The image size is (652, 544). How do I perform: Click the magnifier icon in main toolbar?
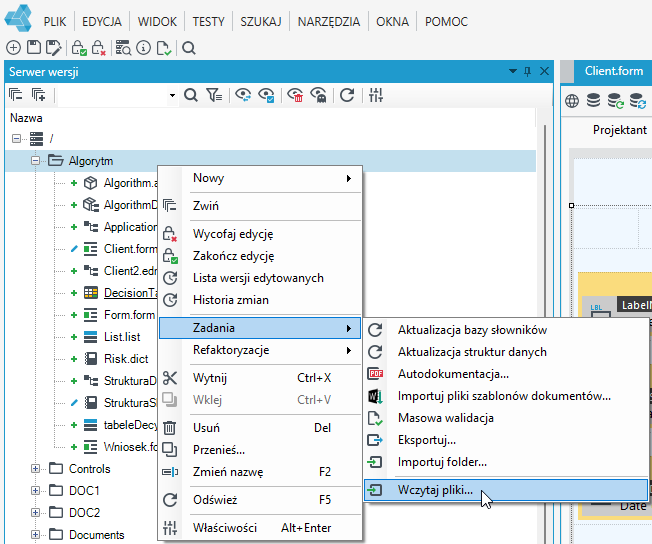[x=189, y=48]
